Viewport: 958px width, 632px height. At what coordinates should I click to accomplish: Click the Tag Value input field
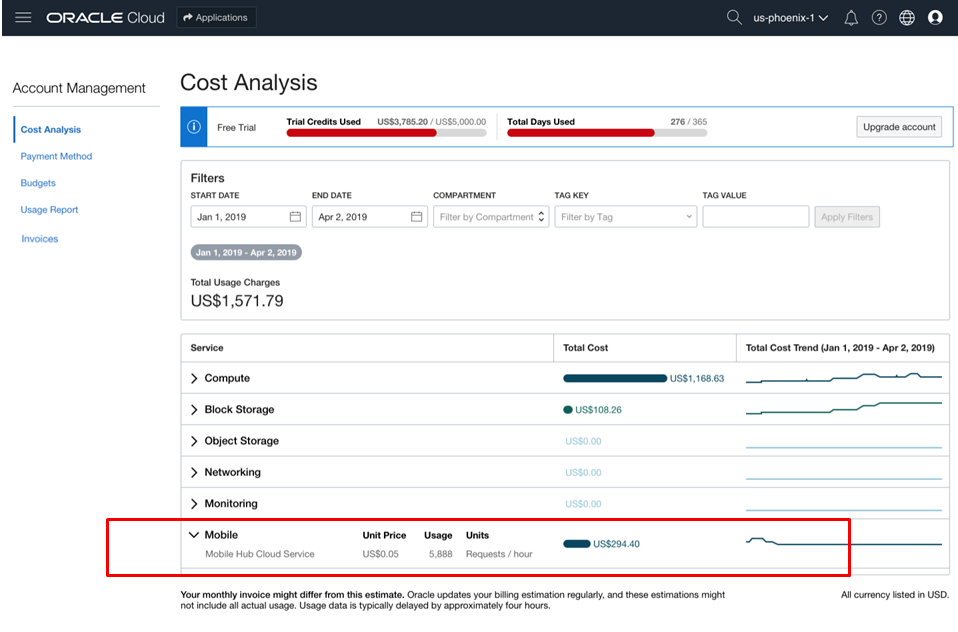pyautogui.click(x=755, y=217)
